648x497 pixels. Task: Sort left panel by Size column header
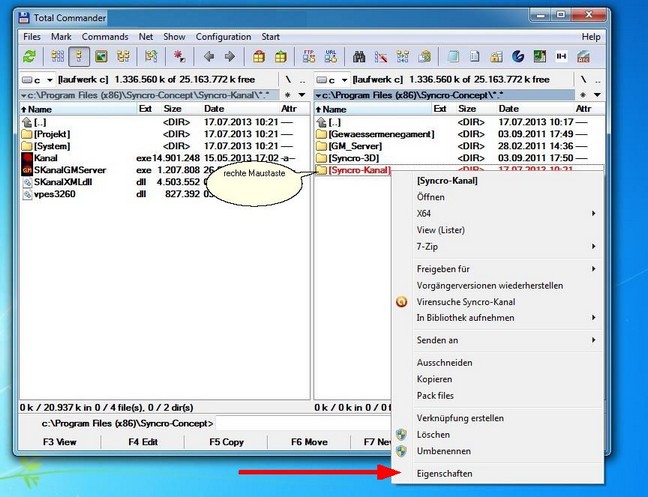pyautogui.click(x=181, y=109)
